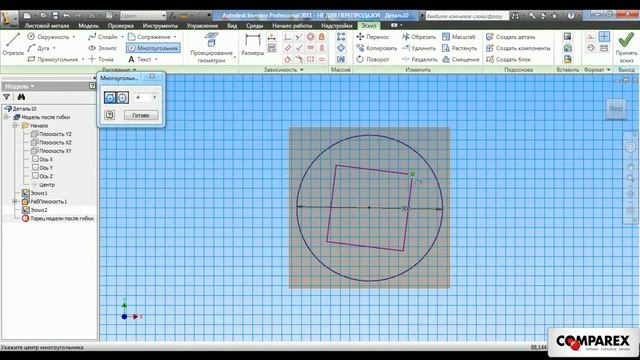Click the Перенос move tool
The width and height of the screenshot is (640, 360).
tap(373, 37)
